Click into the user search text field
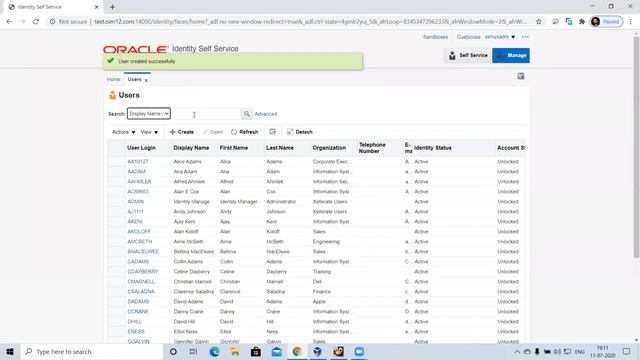 [x=206, y=114]
